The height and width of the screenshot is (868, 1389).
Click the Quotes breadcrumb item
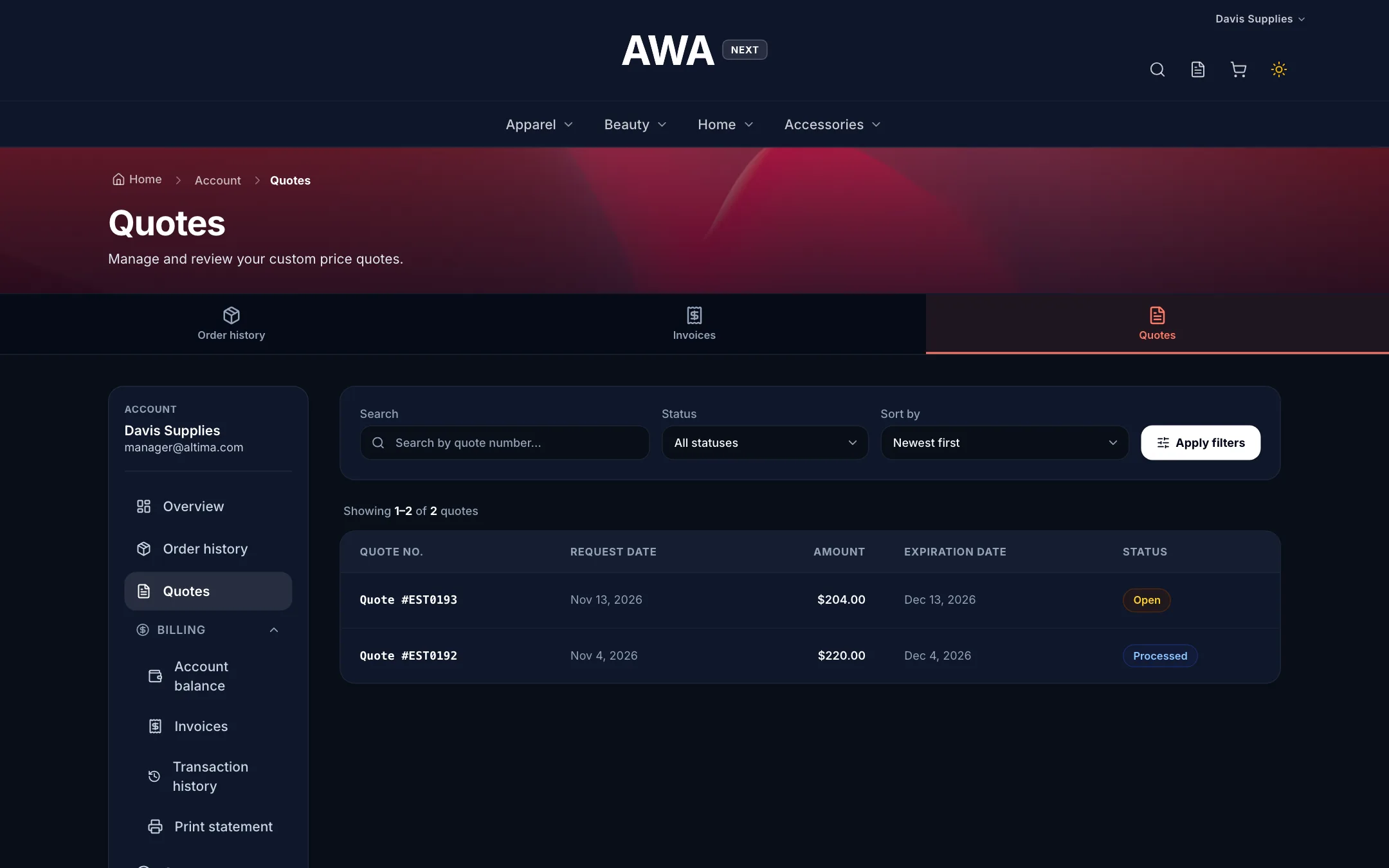point(290,181)
